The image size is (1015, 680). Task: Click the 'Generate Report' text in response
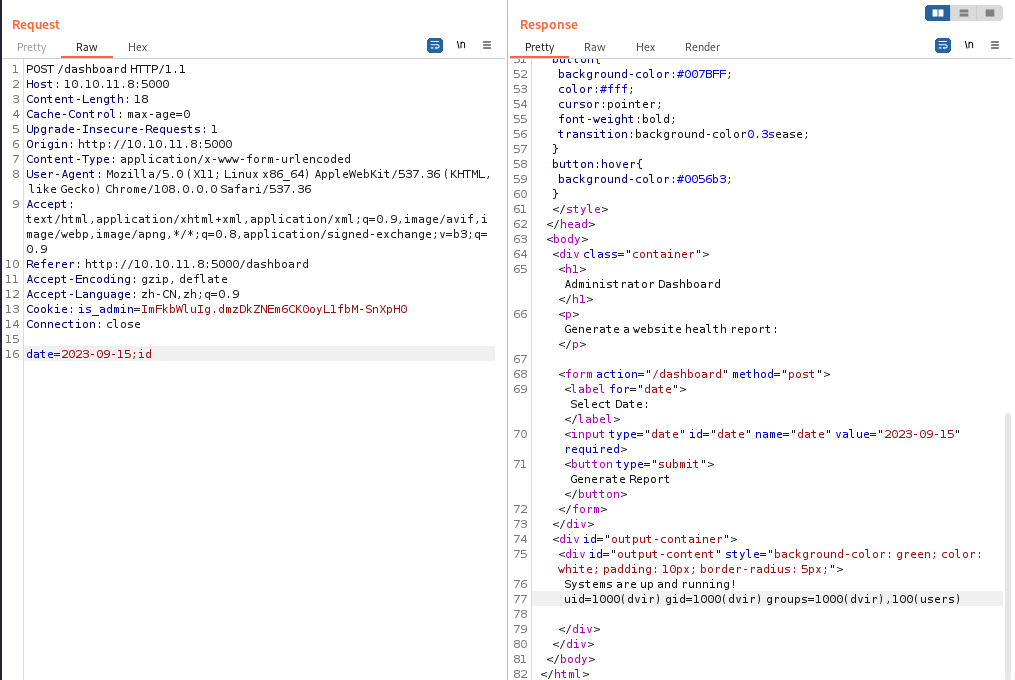(x=619, y=479)
